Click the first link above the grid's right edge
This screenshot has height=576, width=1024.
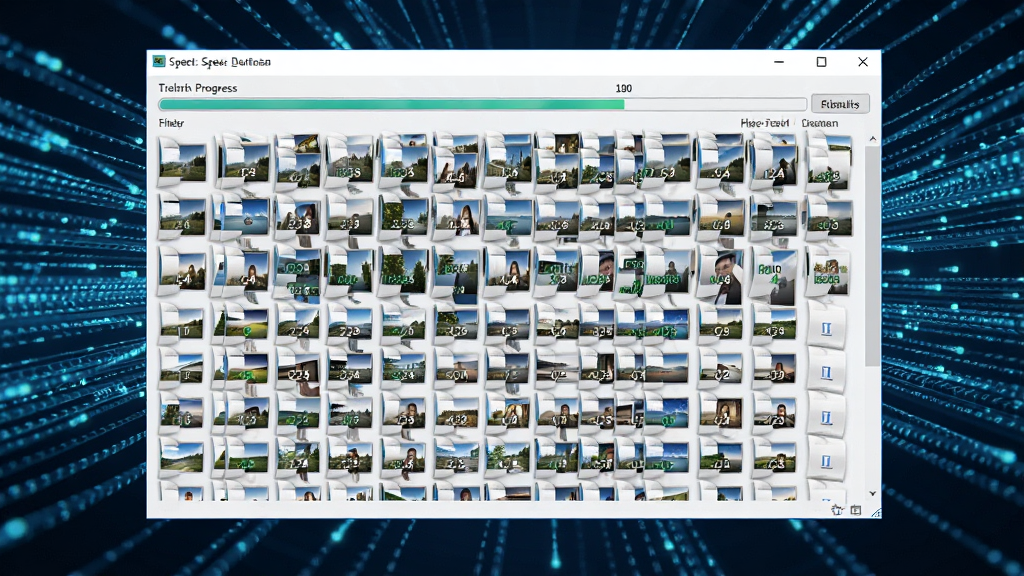(x=765, y=123)
